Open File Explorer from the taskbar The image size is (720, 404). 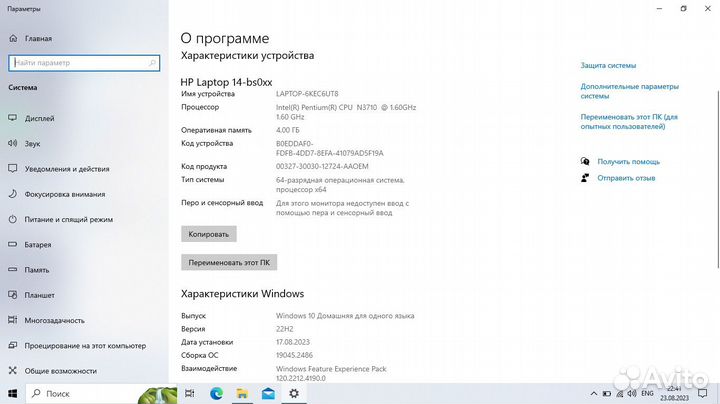[x=242, y=393]
